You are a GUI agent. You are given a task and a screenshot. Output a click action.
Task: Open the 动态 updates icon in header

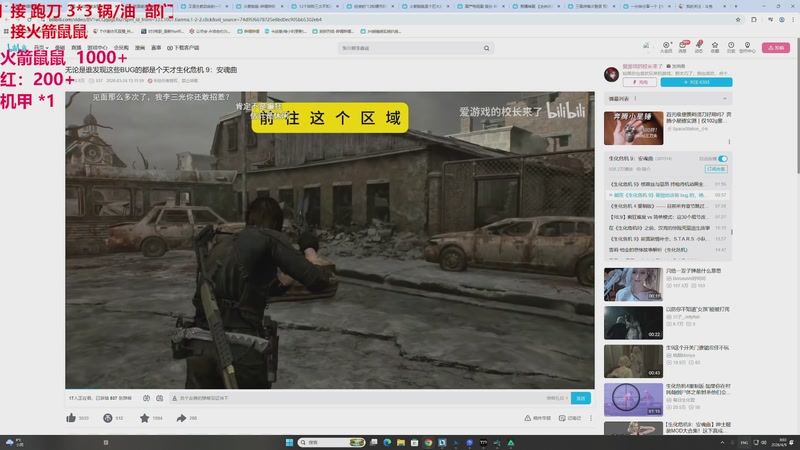699,47
